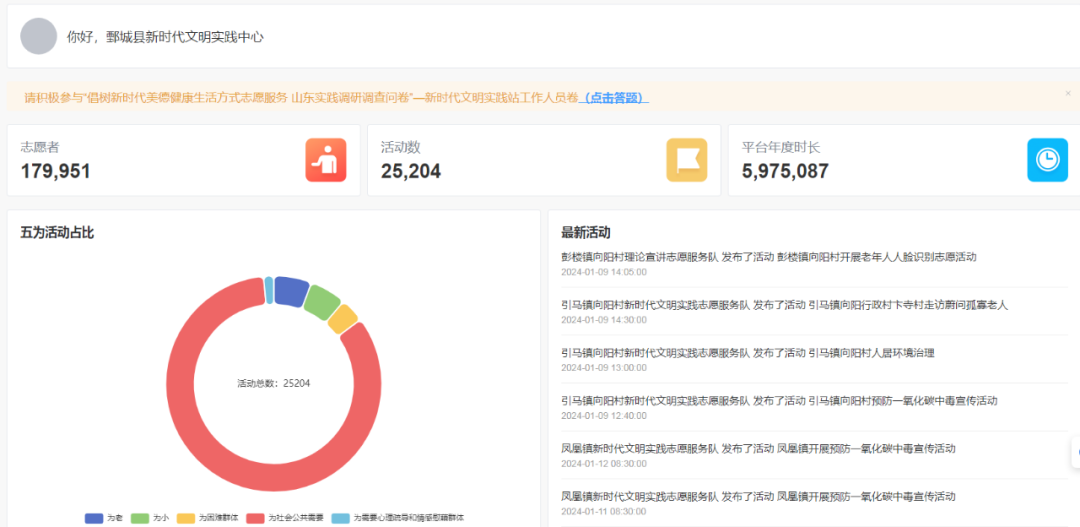Toggle the 为社会公共需要 red legend item
This screenshot has width=1080, height=527.
point(285,517)
